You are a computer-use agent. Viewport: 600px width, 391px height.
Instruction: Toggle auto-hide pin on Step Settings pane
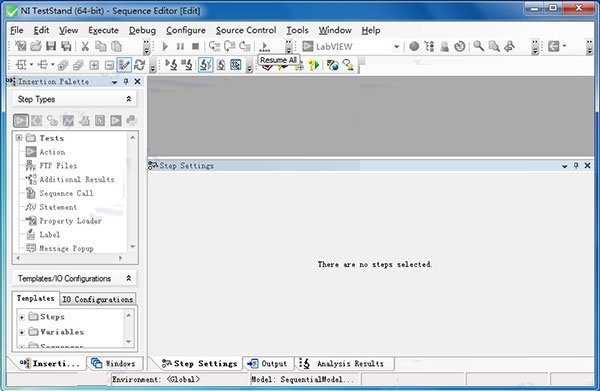pos(576,166)
